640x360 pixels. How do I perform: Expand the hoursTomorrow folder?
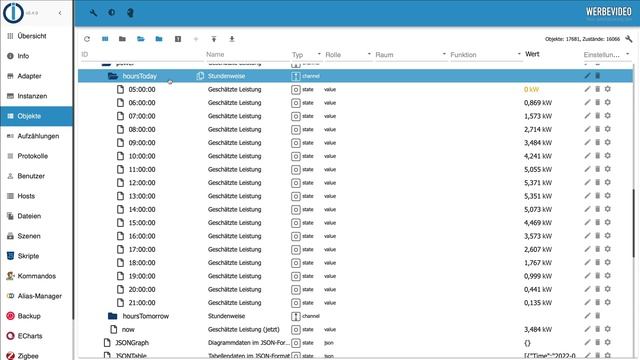[113, 316]
